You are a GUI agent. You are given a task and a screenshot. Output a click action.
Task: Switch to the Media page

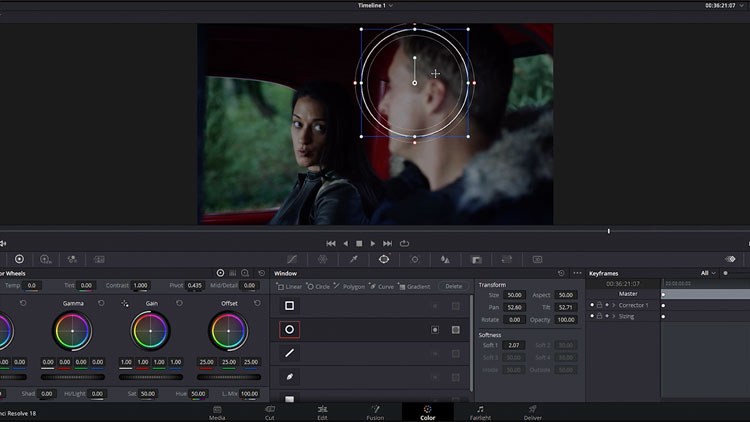[217, 412]
